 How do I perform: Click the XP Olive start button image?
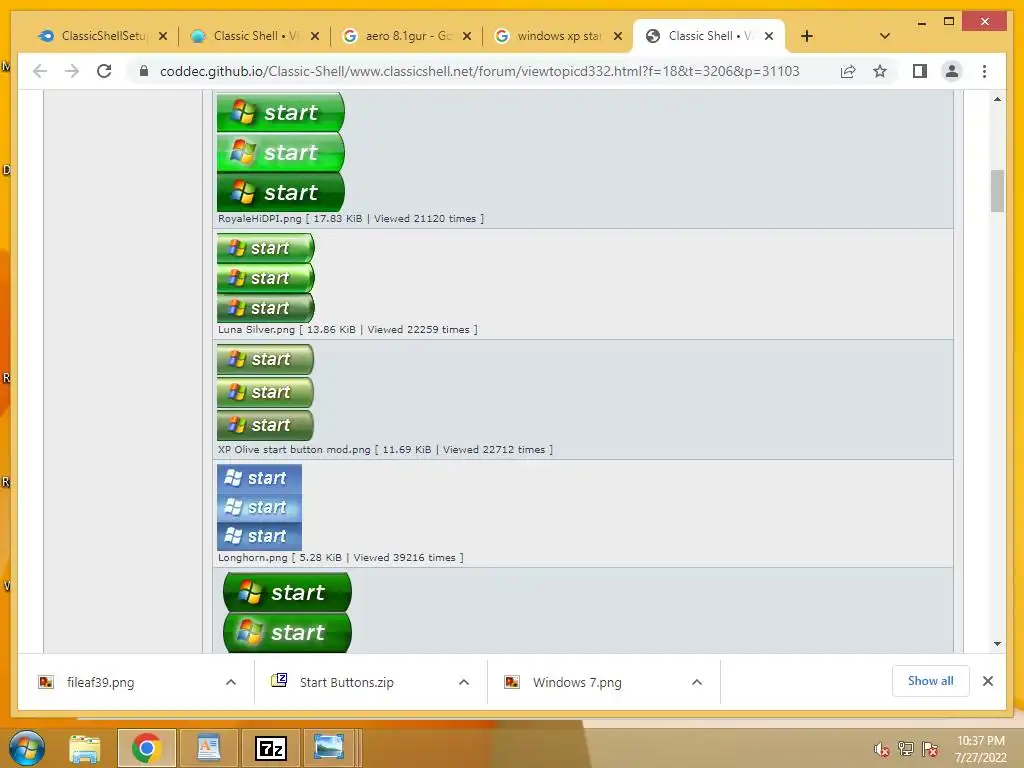265,392
